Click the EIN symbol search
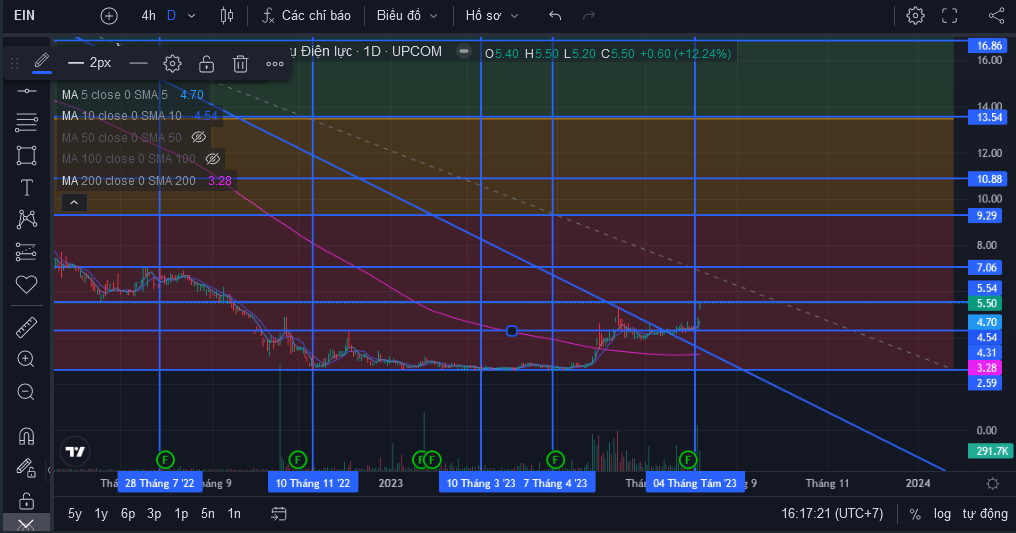The image size is (1016, 533). [x=25, y=16]
